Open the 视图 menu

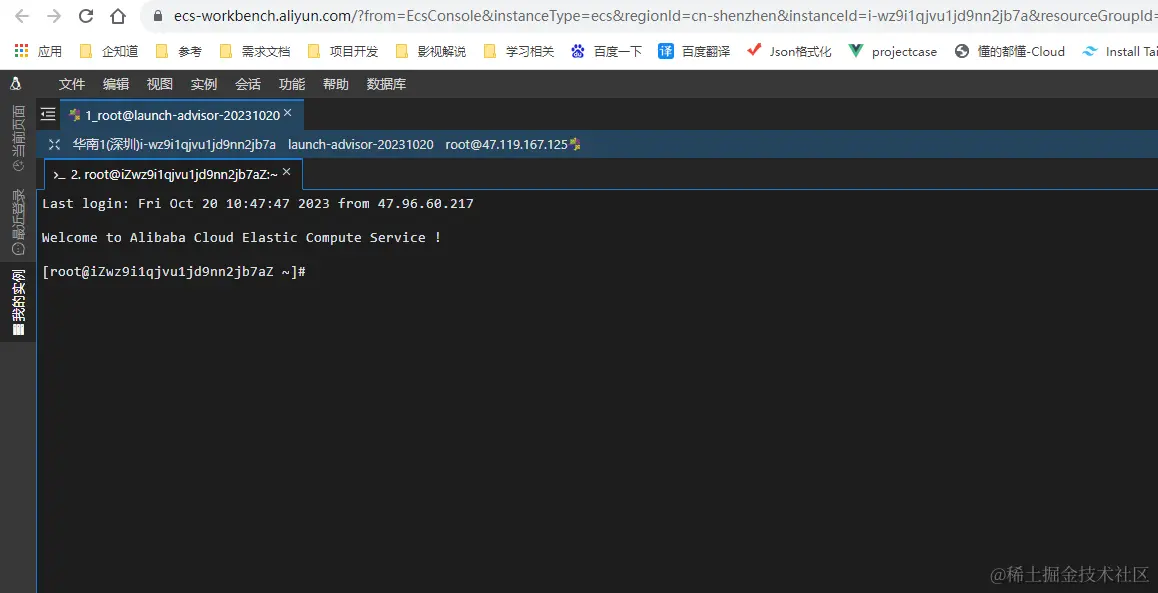(x=160, y=84)
